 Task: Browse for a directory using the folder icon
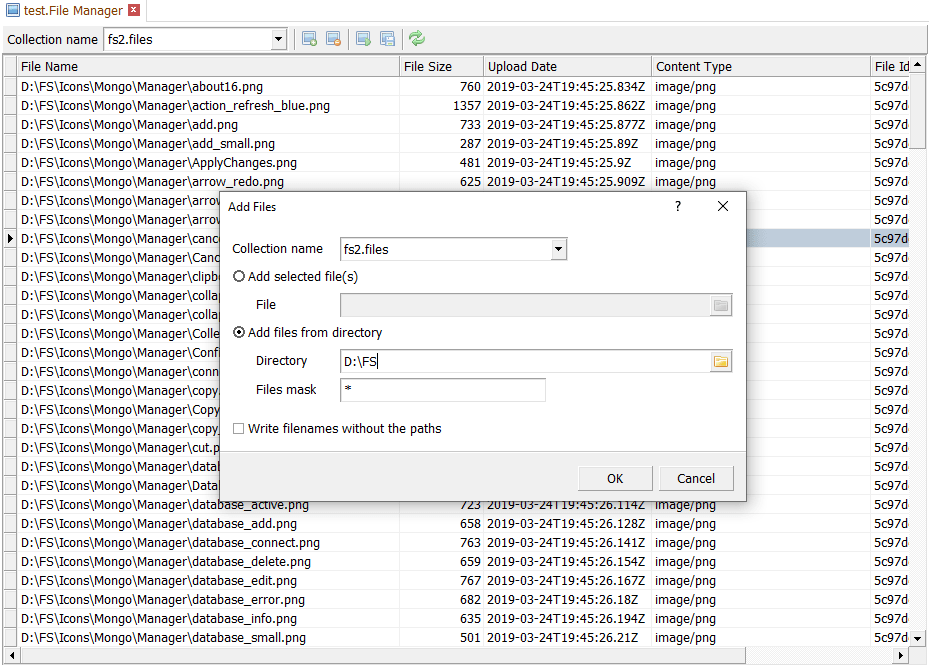720,361
